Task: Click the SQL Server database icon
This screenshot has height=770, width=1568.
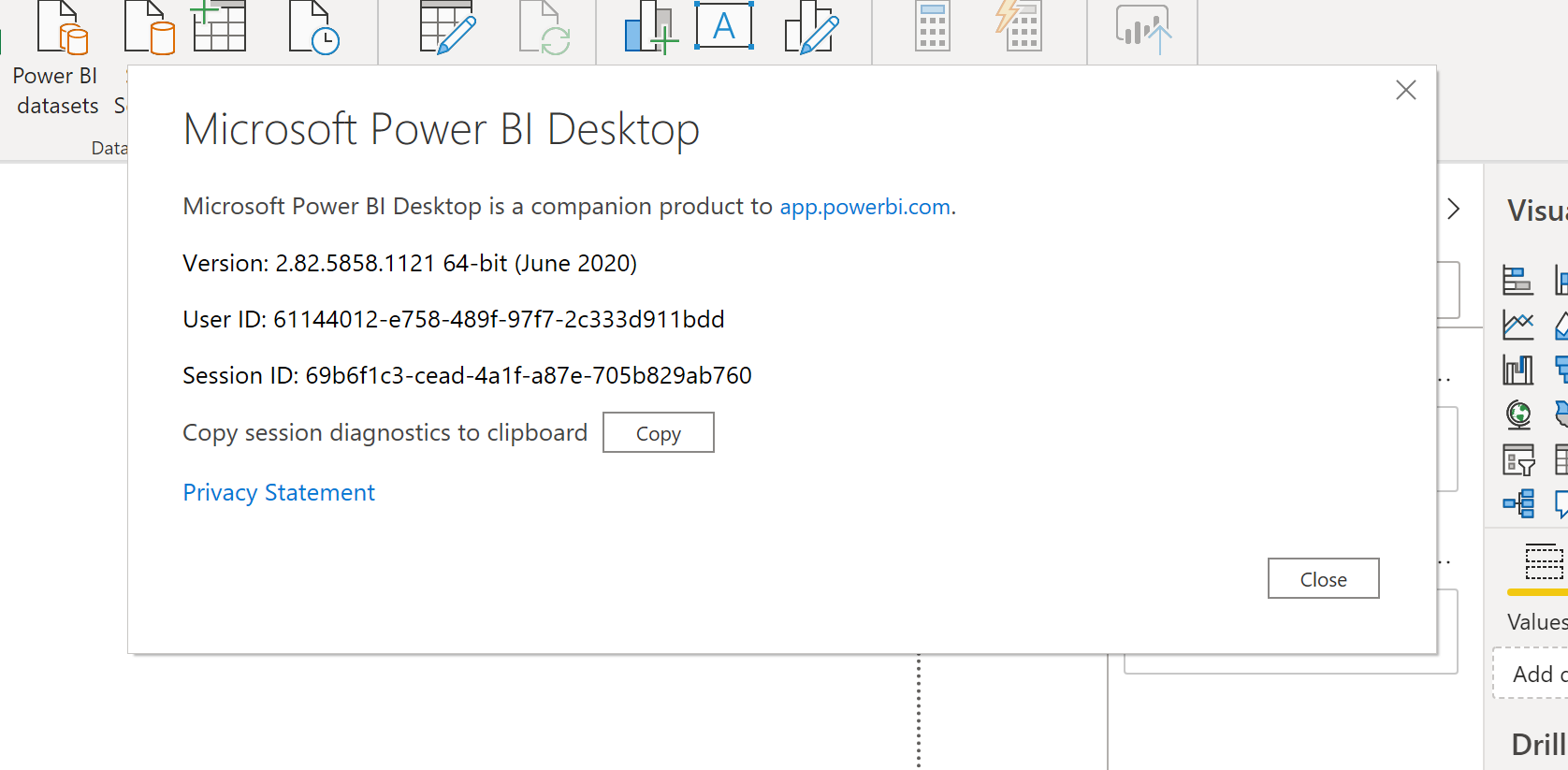Action: point(150,27)
